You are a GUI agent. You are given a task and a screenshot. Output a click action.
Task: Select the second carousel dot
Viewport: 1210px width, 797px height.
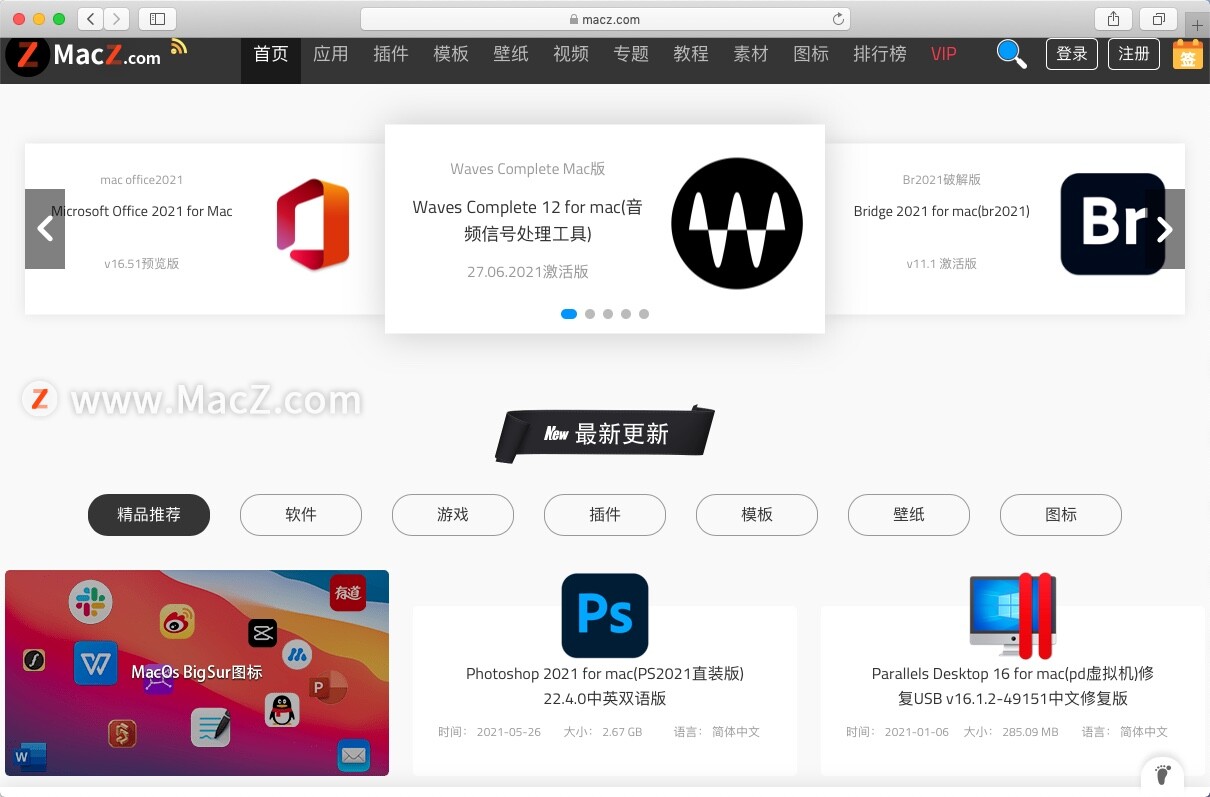pyautogui.click(x=590, y=314)
